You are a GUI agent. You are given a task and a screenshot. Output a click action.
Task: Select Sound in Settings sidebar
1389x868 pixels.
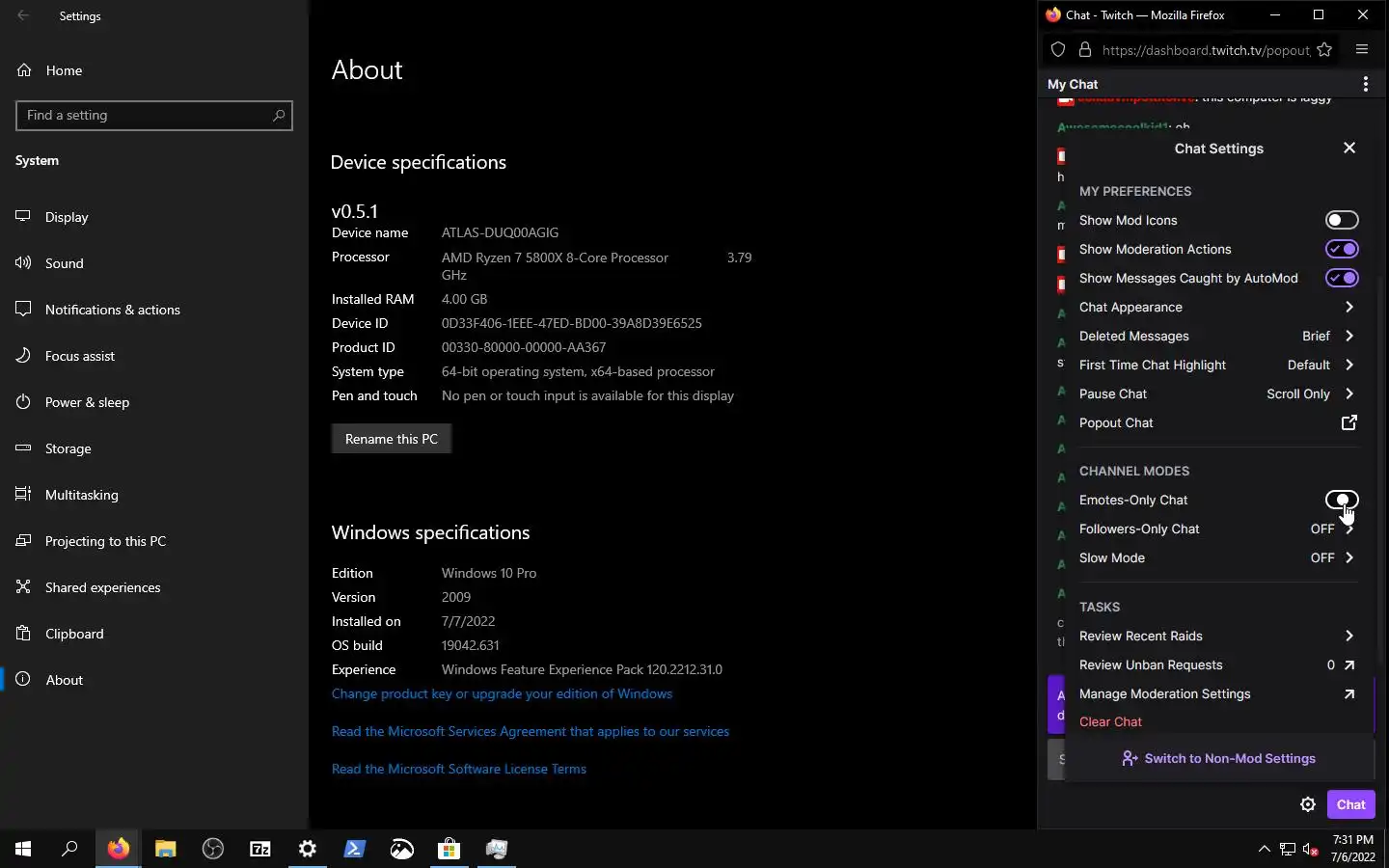click(154, 263)
